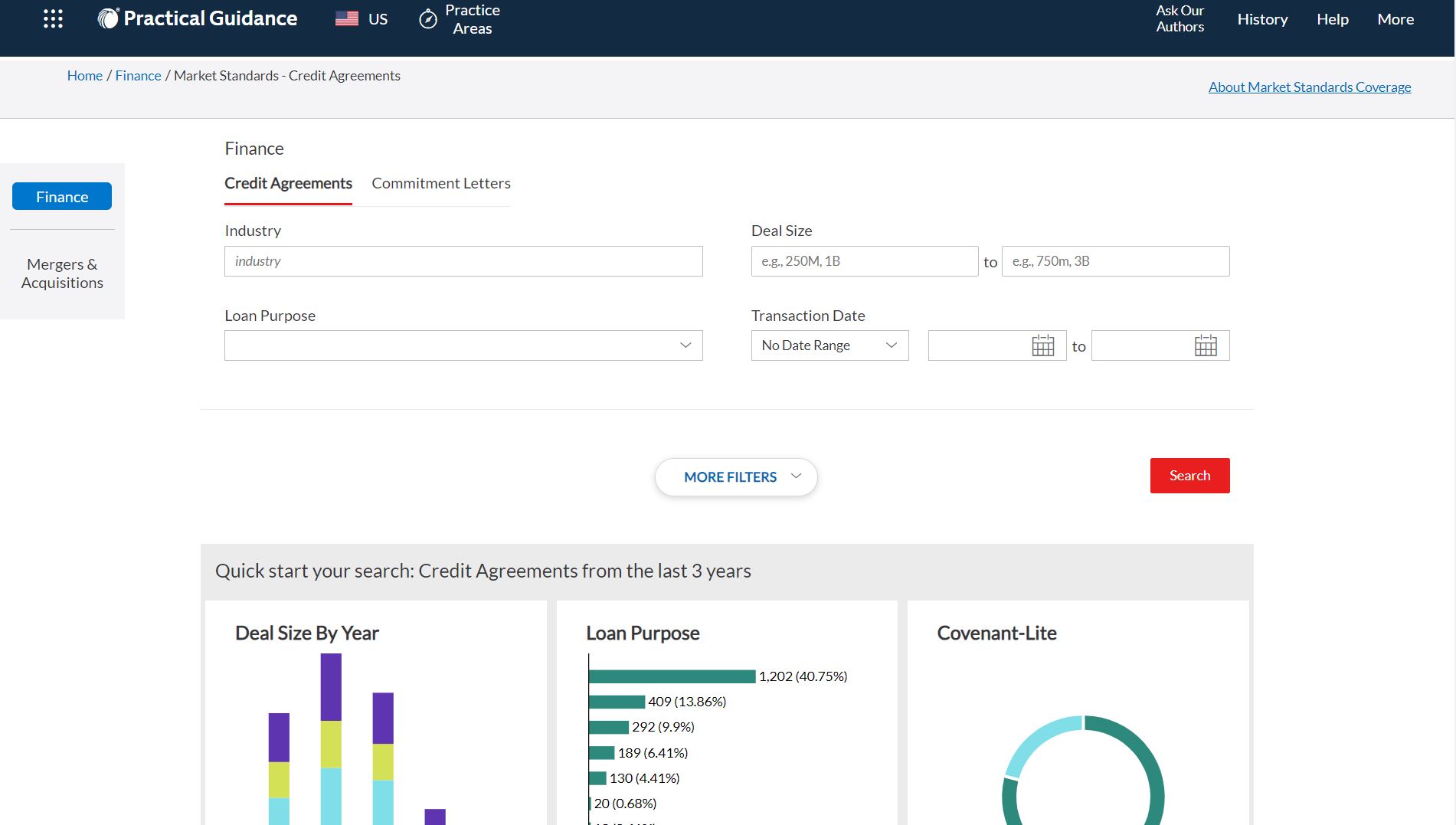The image size is (1456, 825).
Task: Click the Practical Guidance logo
Action: 198,19
